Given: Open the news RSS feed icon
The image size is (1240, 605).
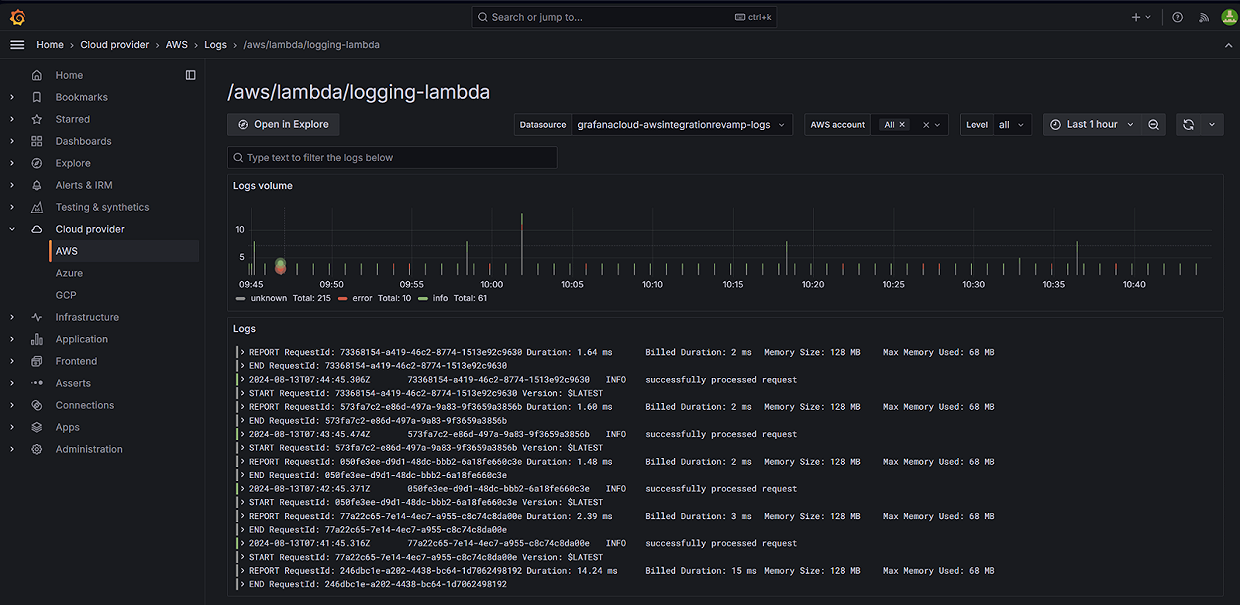Looking at the screenshot, I should coord(1203,17).
